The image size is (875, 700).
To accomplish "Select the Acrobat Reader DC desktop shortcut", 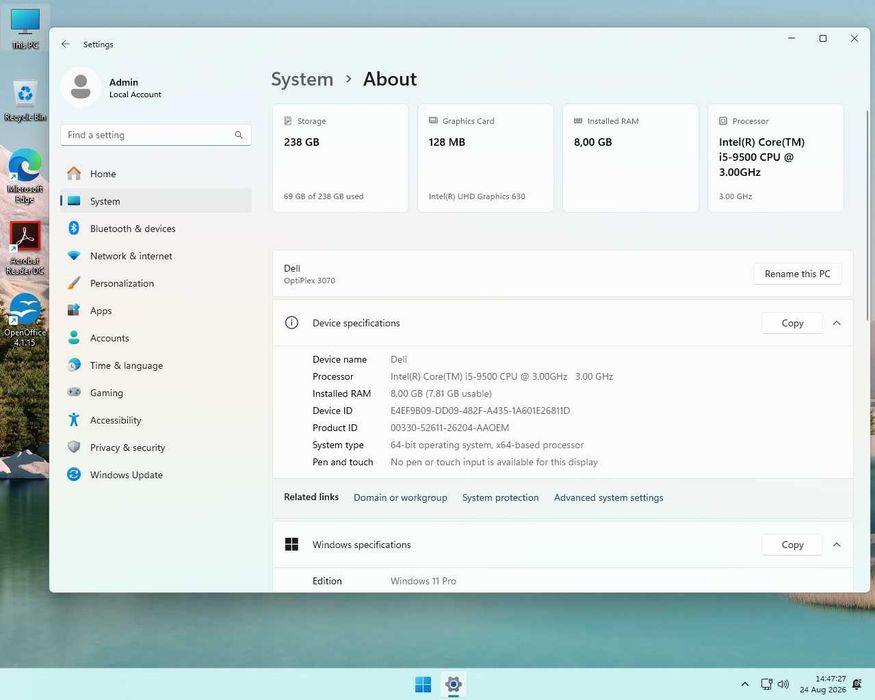I will [x=25, y=248].
